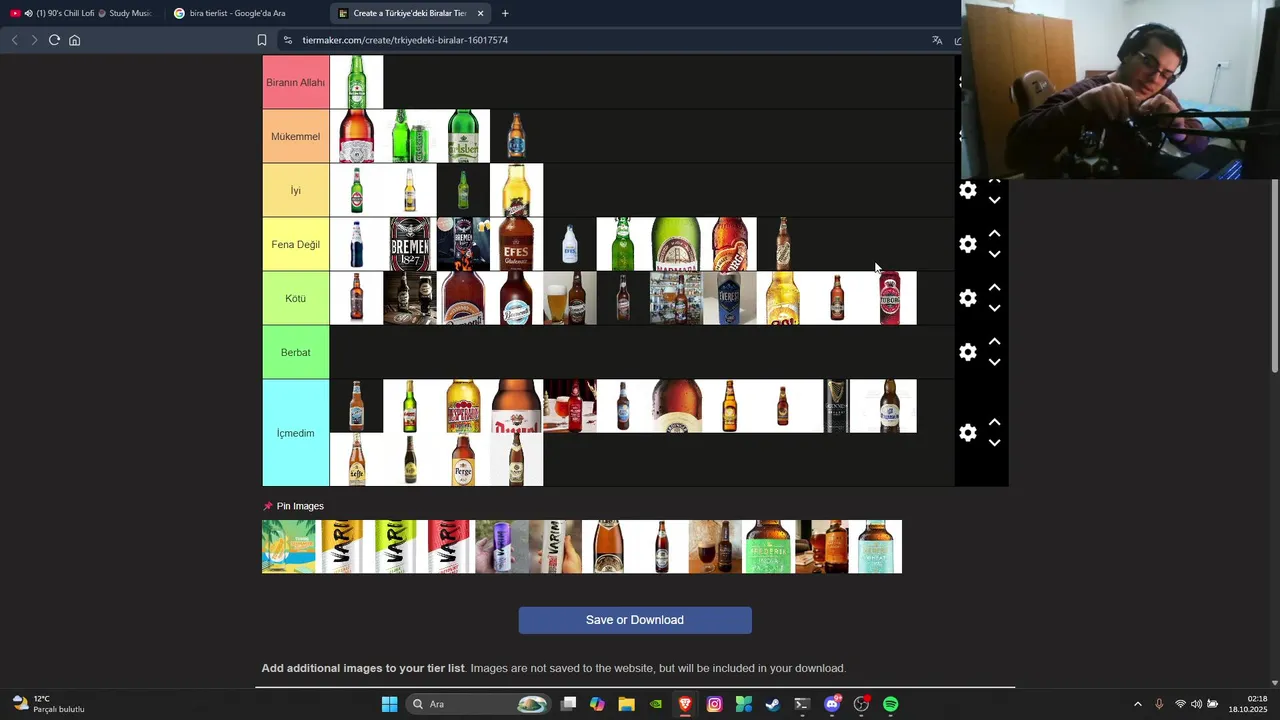The width and height of the screenshot is (1280, 720).
Task: Move Kötü tier down with arrow
Action: coord(994,308)
